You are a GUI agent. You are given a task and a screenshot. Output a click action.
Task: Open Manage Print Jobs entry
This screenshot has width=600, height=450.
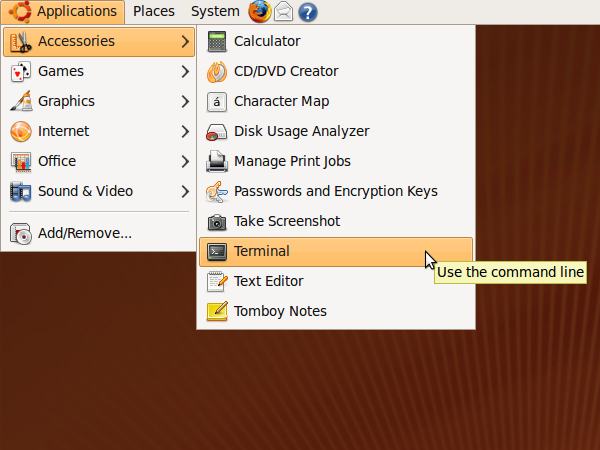pyautogui.click(x=336, y=161)
